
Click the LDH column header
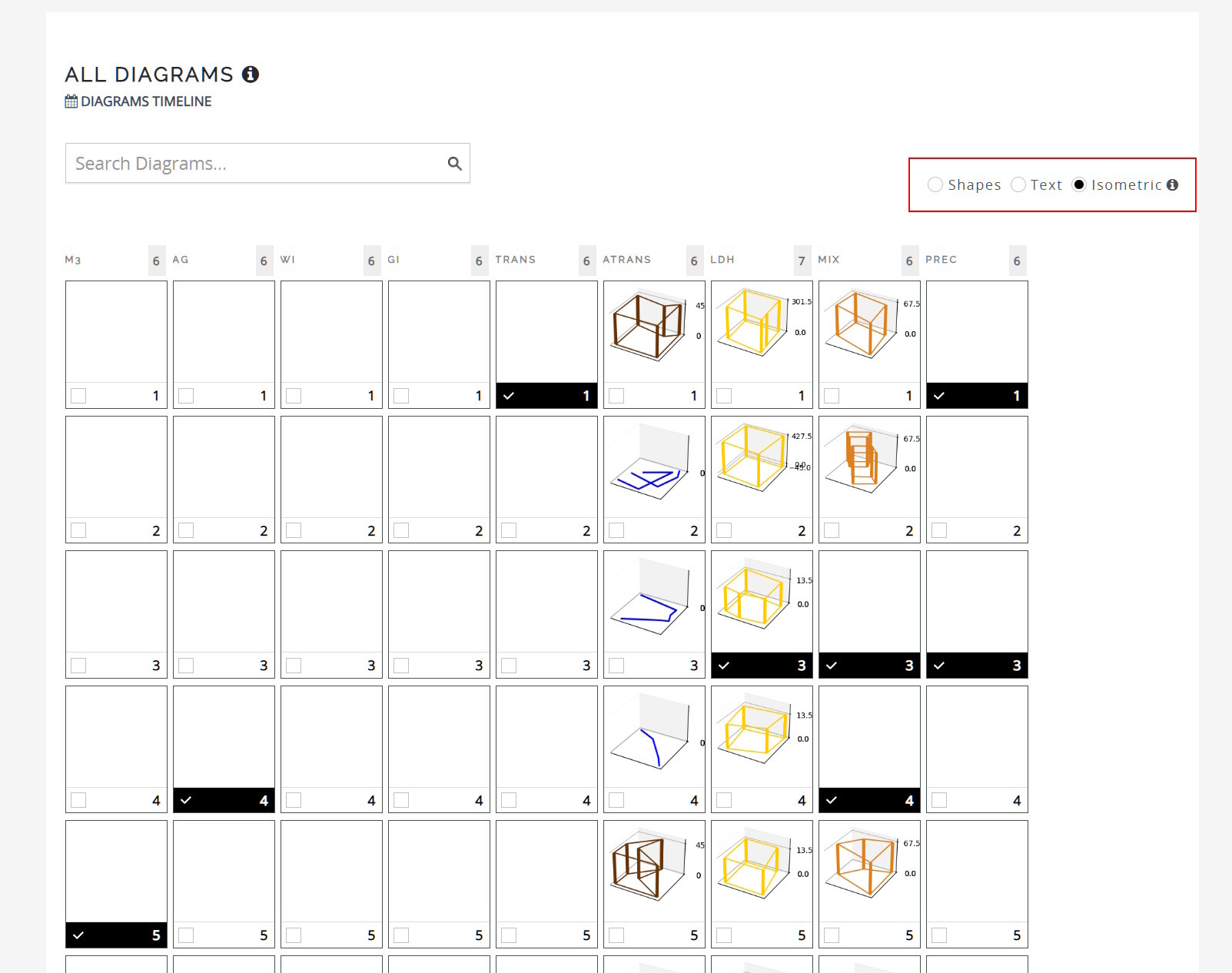click(722, 260)
